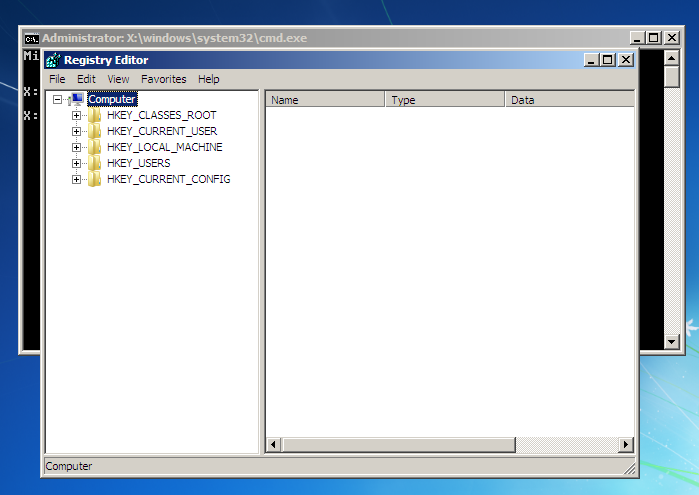Open the Favorites menu
699x495 pixels.
coord(163,79)
